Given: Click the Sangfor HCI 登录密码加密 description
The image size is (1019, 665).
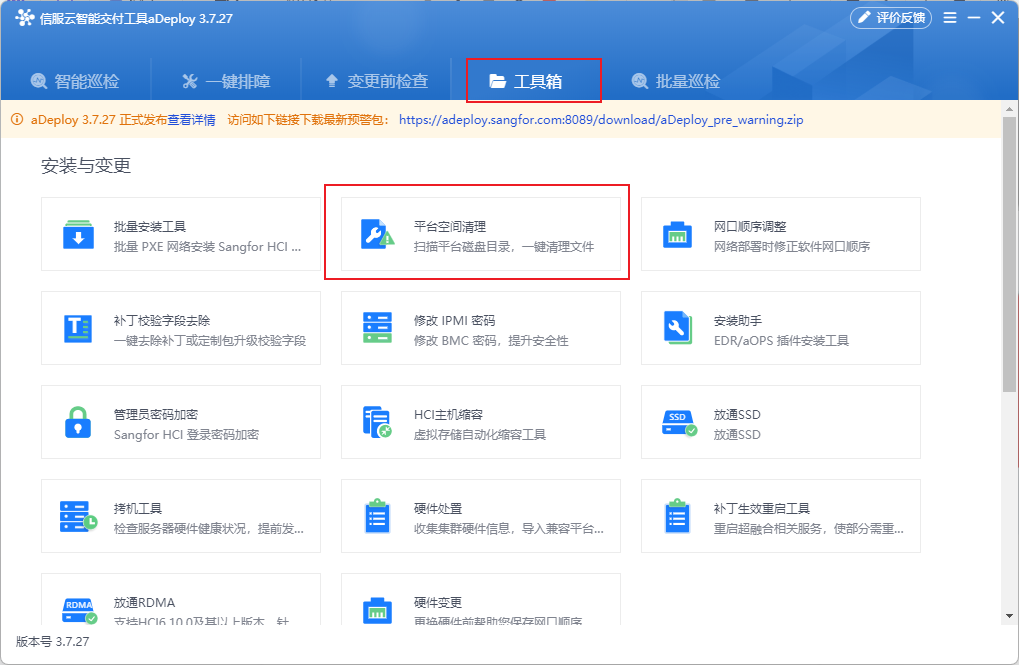Looking at the screenshot, I should [x=187, y=434].
